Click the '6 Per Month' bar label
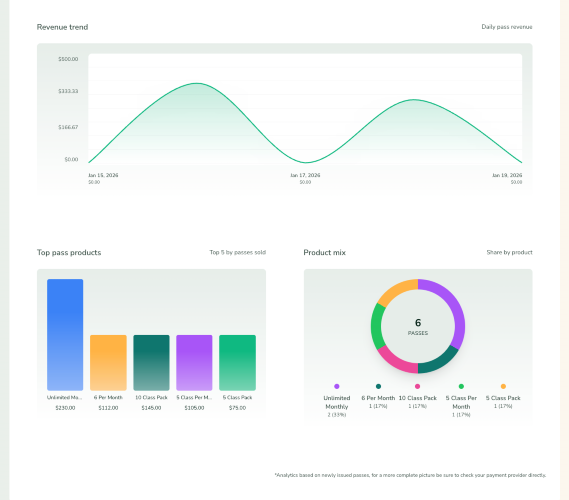The height and width of the screenshot is (500, 569). click(x=108, y=398)
